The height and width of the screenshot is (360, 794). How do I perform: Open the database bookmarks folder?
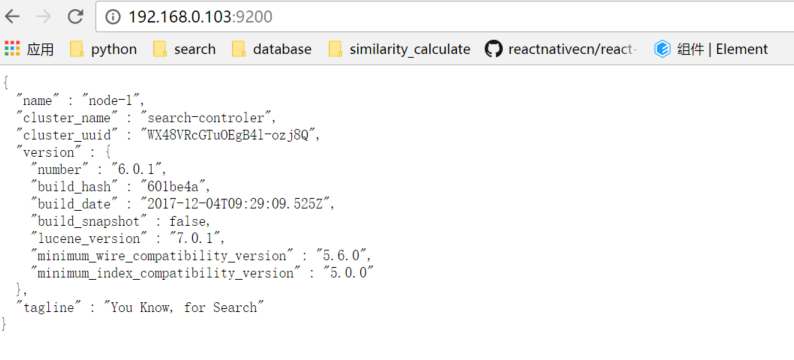(x=271, y=49)
